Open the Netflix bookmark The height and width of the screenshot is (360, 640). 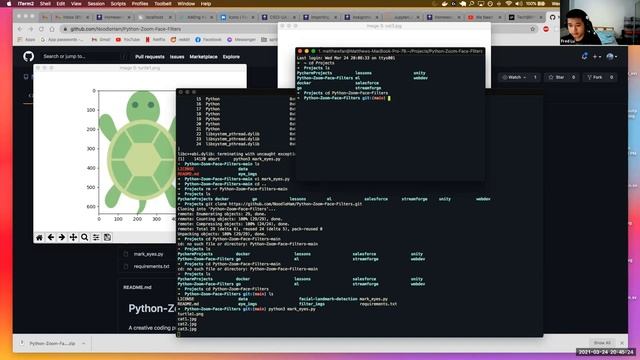point(155,40)
